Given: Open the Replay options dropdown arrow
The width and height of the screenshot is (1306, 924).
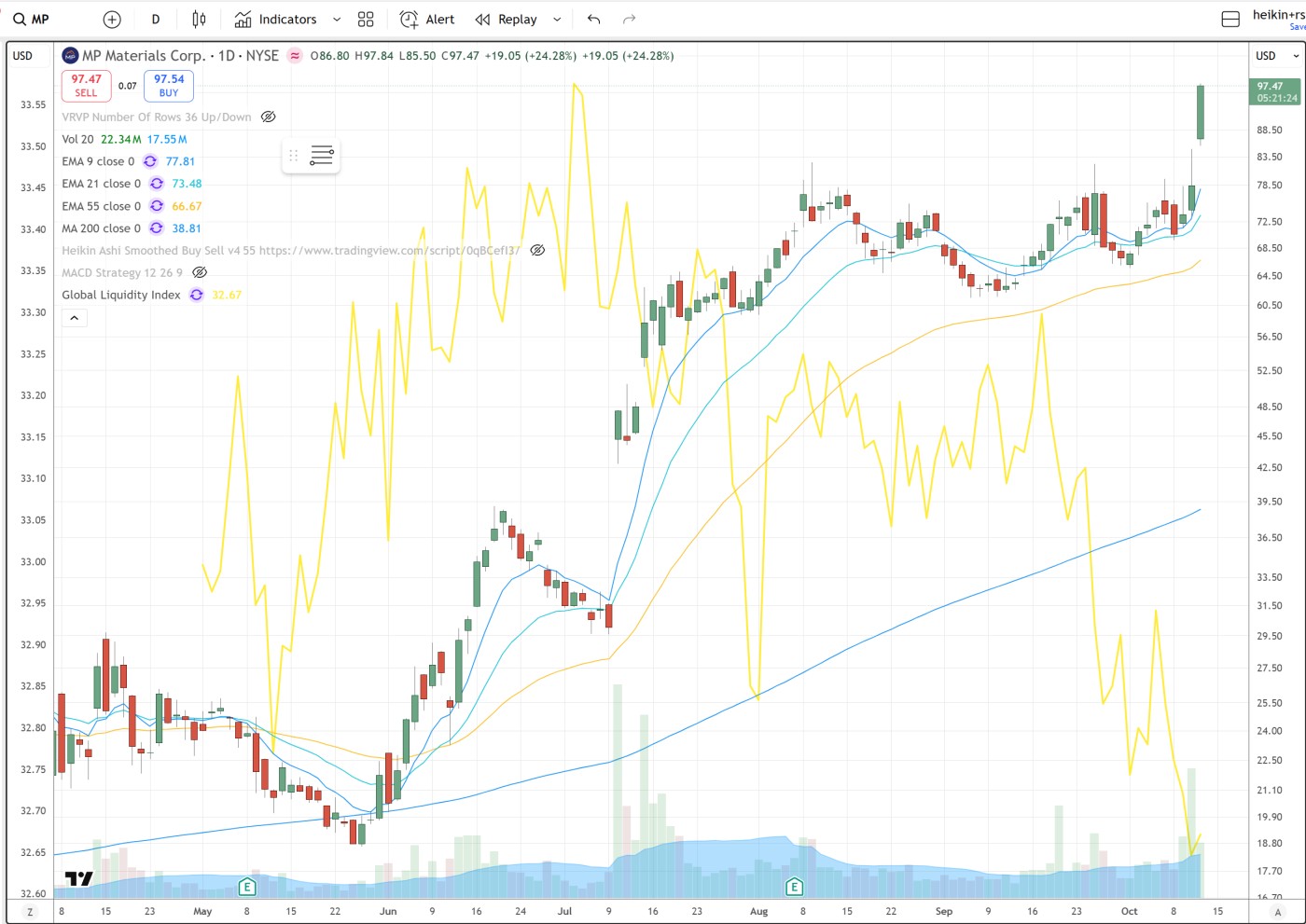Looking at the screenshot, I should tap(557, 20).
